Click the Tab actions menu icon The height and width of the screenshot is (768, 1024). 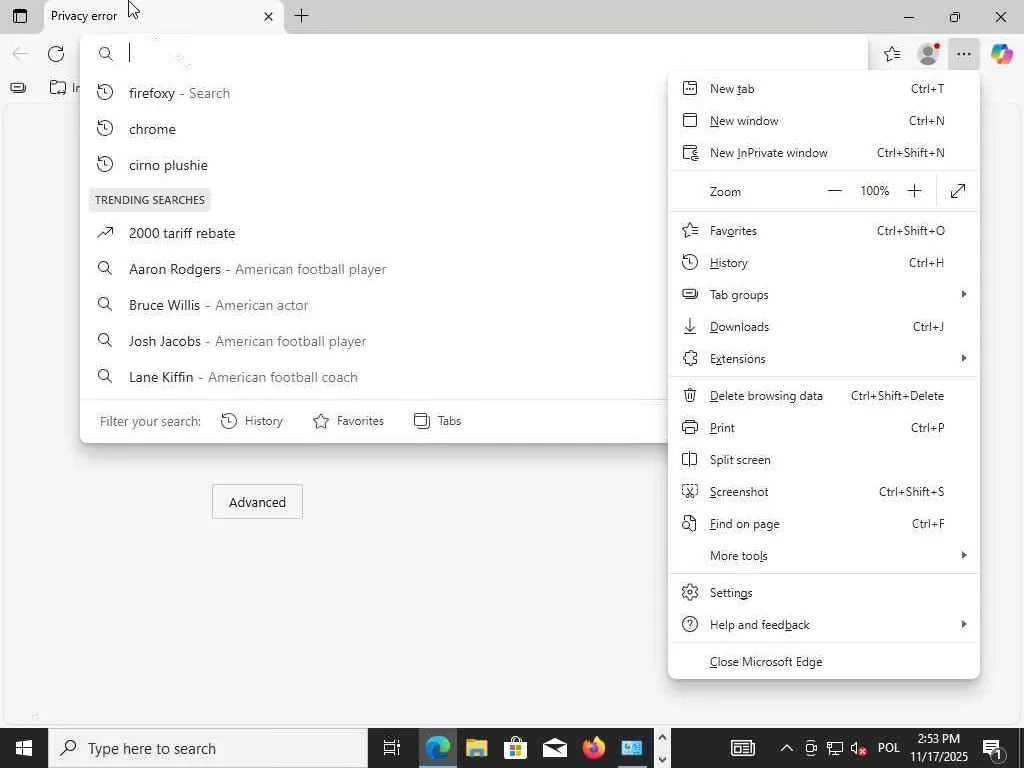tap(20, 16)
